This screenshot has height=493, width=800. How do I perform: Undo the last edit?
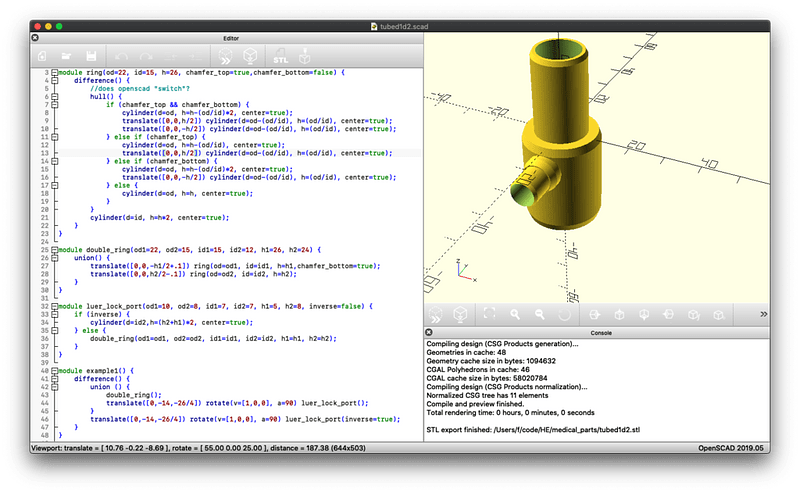(x=121, y=56)
